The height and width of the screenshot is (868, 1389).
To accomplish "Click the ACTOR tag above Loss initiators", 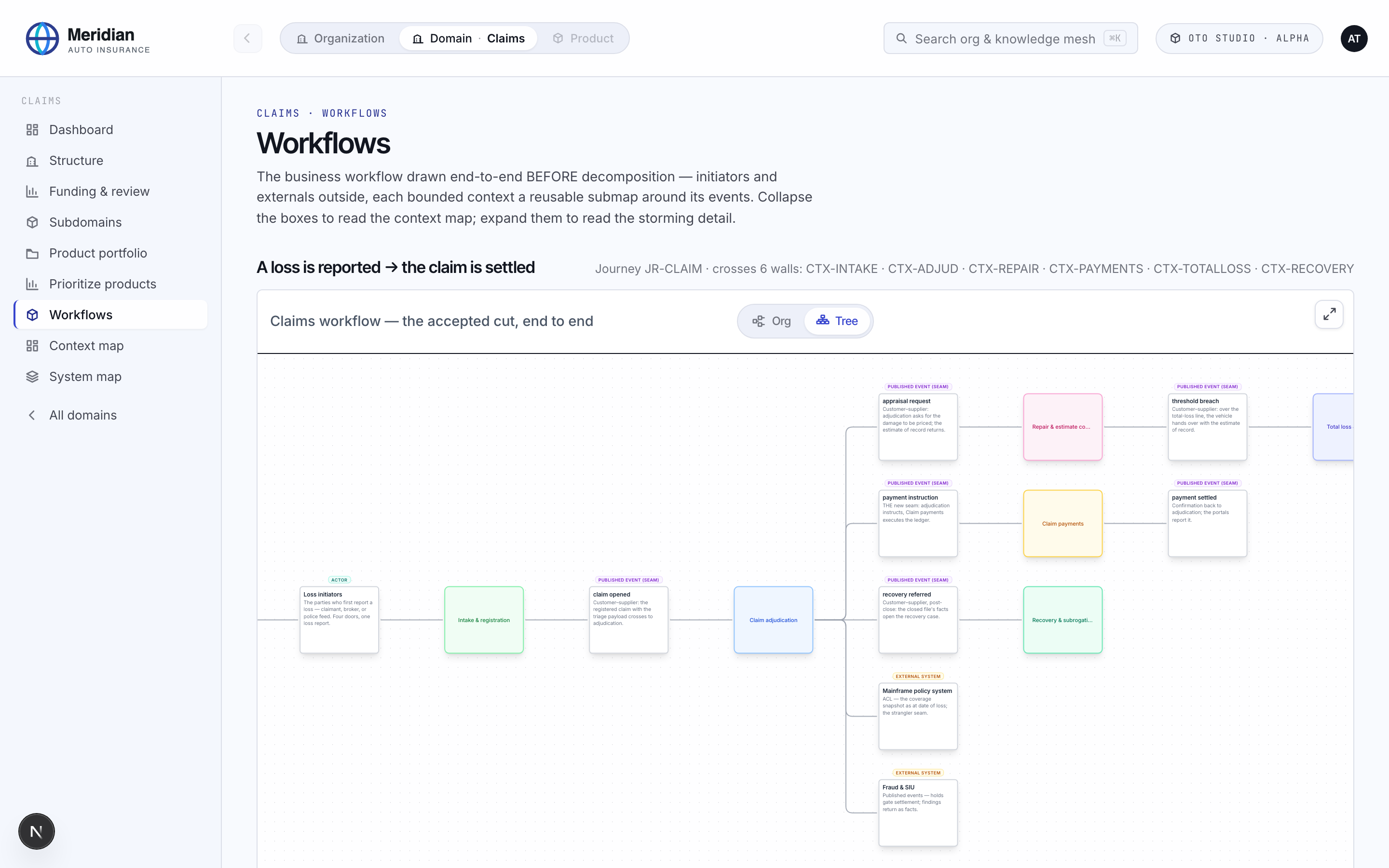I will coord(339,580).
